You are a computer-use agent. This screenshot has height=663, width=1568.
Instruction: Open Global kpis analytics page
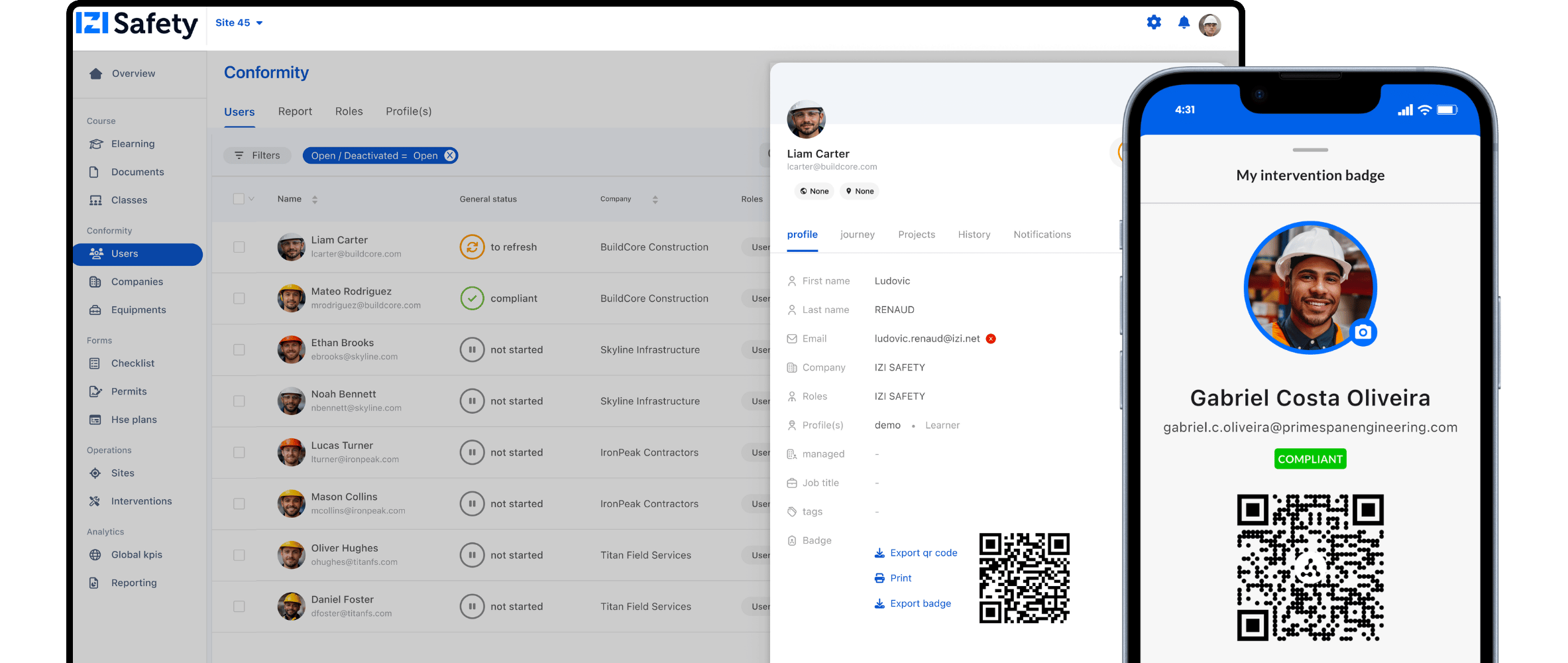(137, 555)
